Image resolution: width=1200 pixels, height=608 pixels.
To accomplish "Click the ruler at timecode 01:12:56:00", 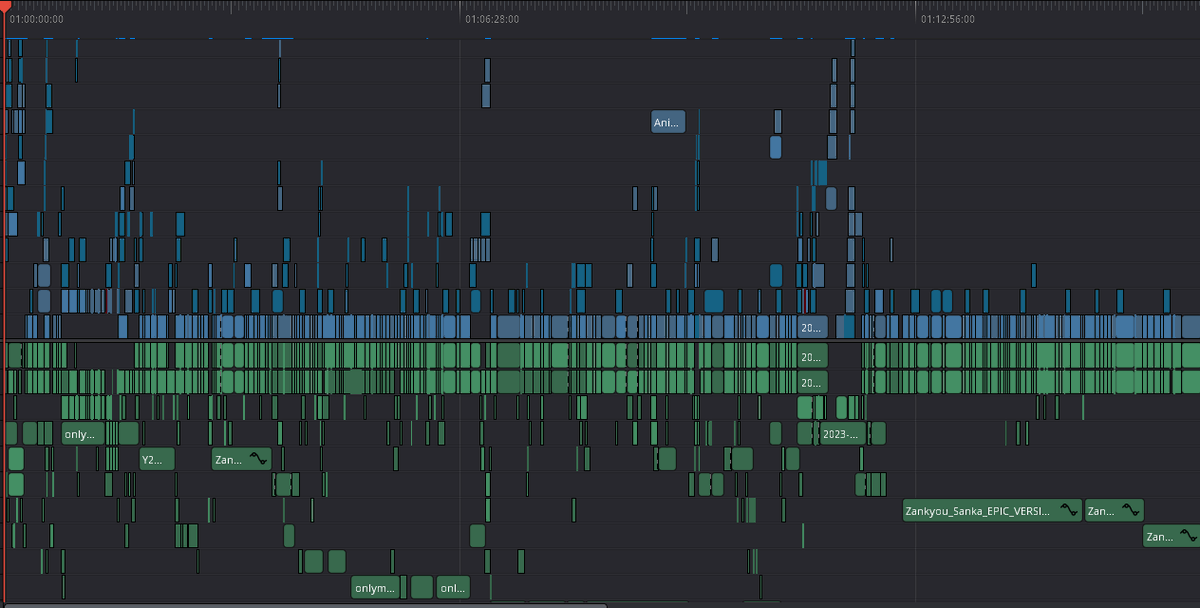I will (948, 19).
